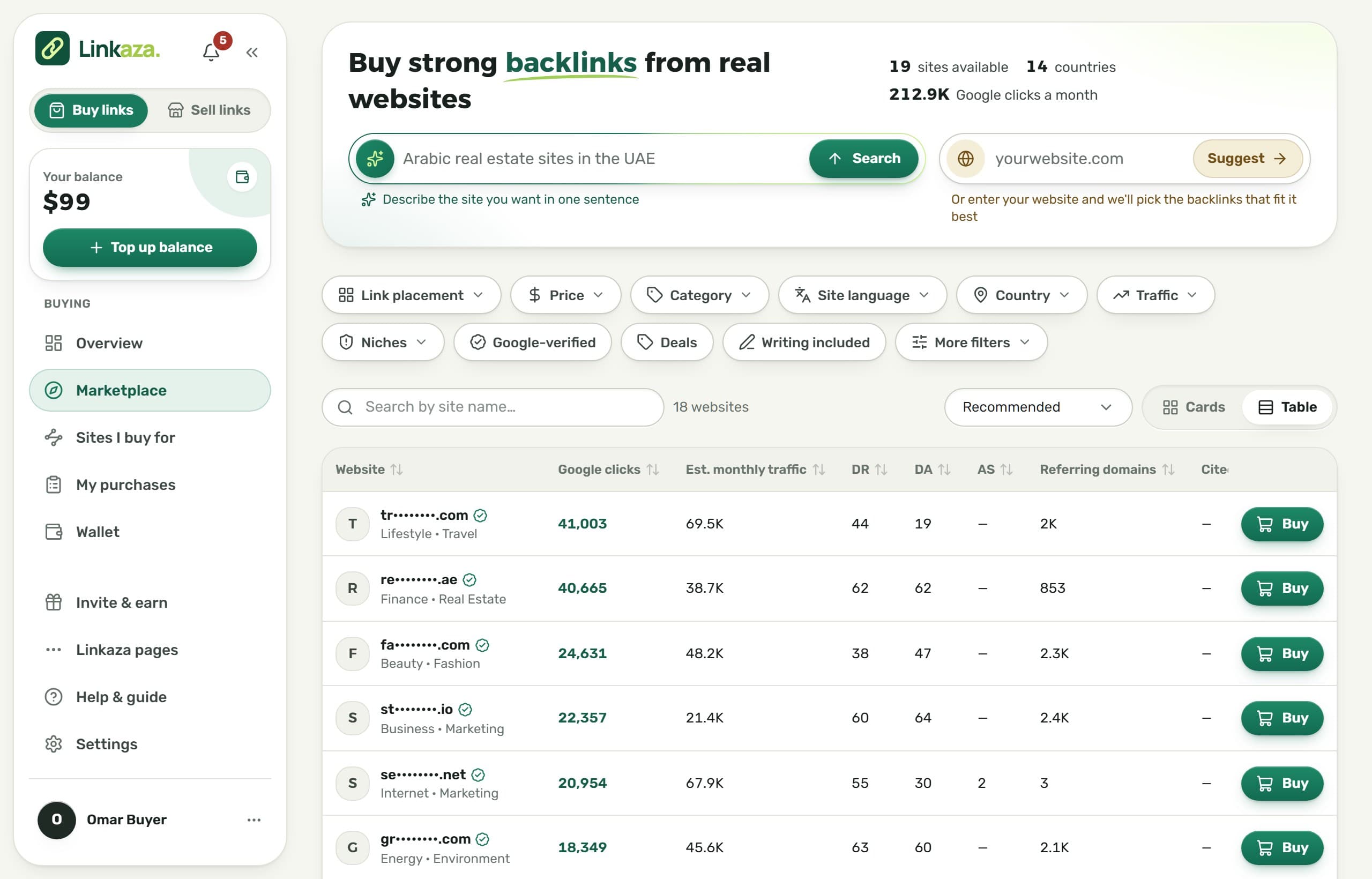Image resolution: width=1372 pixels, height=879 pixels.
Task: Click the green Search button
Action: click(x=863, y=159)
